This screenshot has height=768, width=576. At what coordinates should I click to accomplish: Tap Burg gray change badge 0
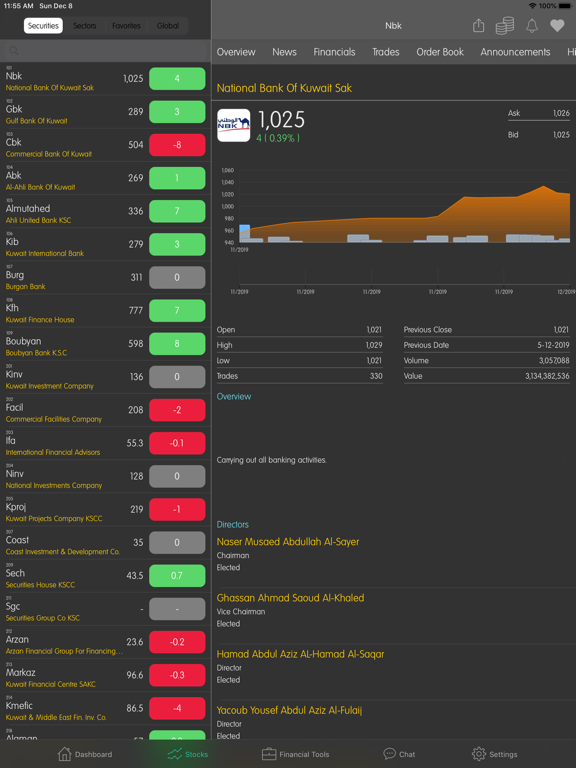click(177, 277)
